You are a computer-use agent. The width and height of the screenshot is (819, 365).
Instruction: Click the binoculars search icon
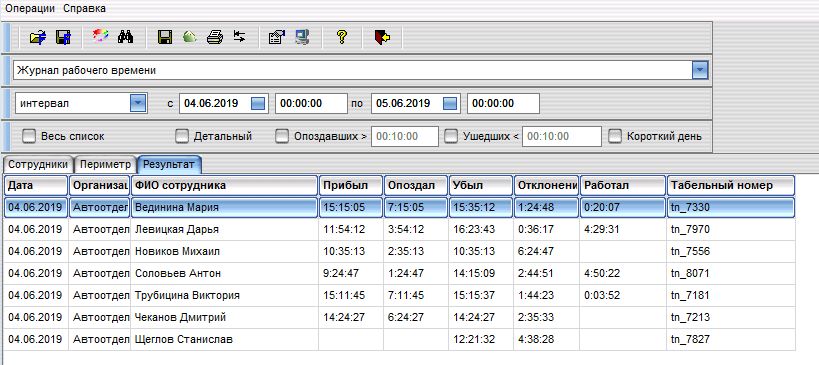click(x=125, y=37)
